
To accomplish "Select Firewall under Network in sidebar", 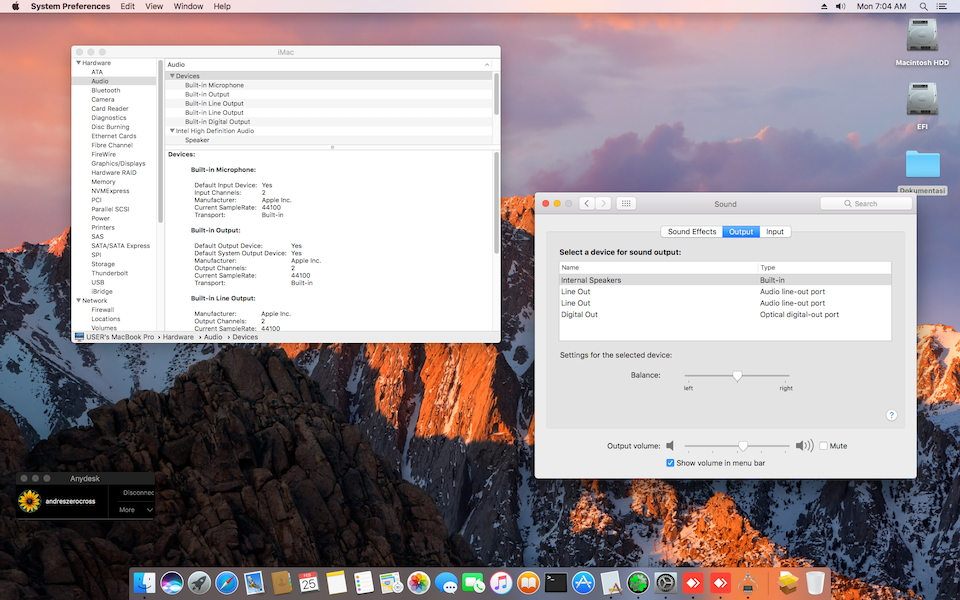I will 103,310.
